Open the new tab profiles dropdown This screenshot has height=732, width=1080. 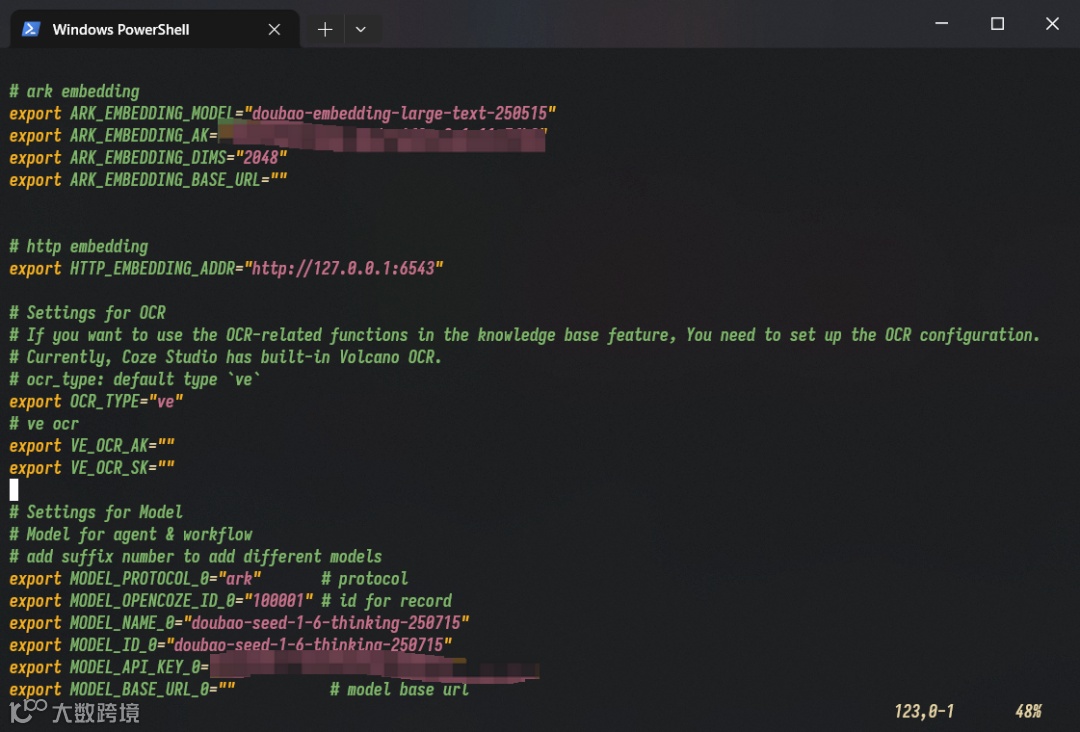click(x=360, y=30)
